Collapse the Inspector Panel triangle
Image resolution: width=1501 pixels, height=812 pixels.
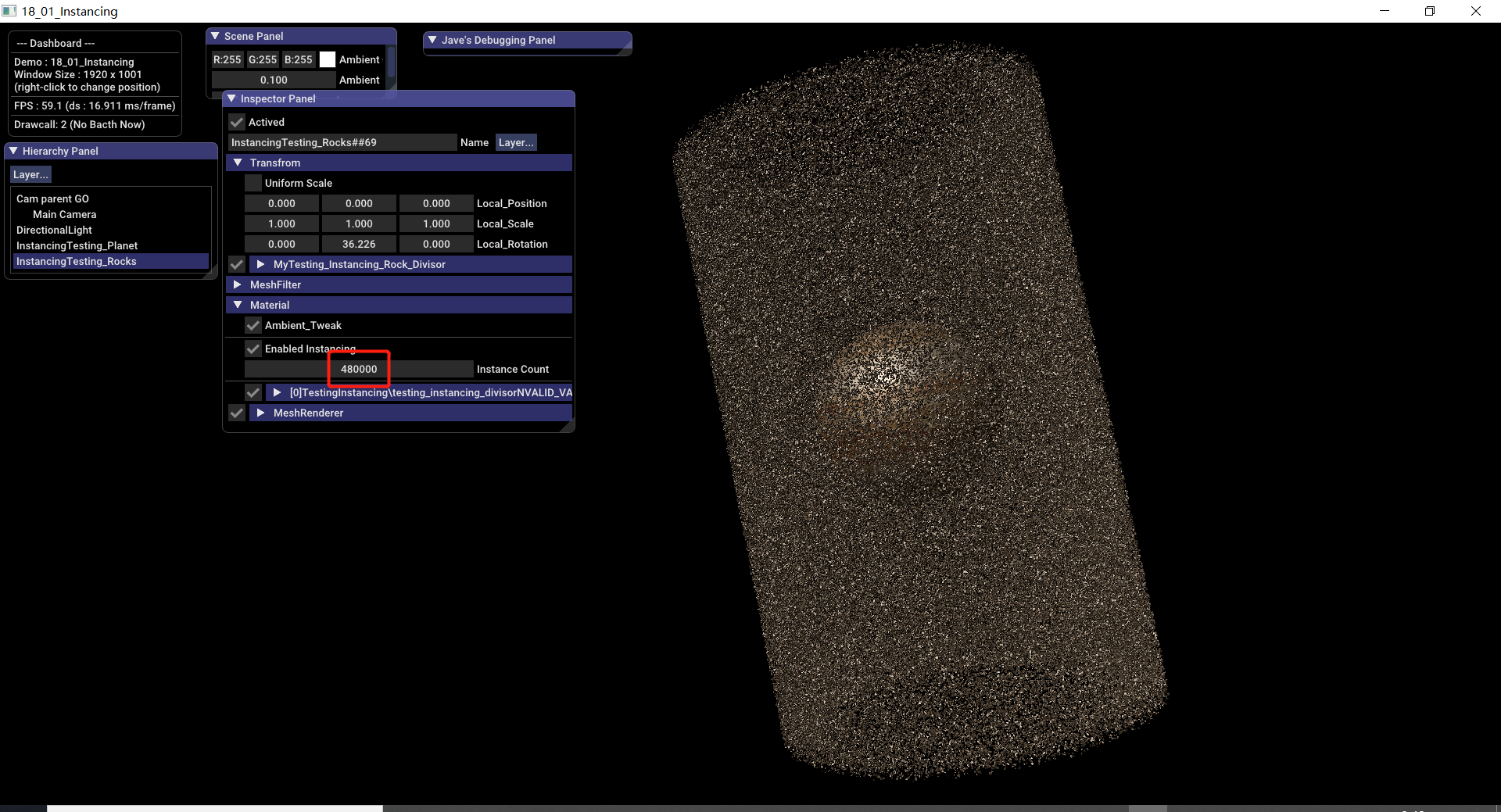click(x=231, y=98)
